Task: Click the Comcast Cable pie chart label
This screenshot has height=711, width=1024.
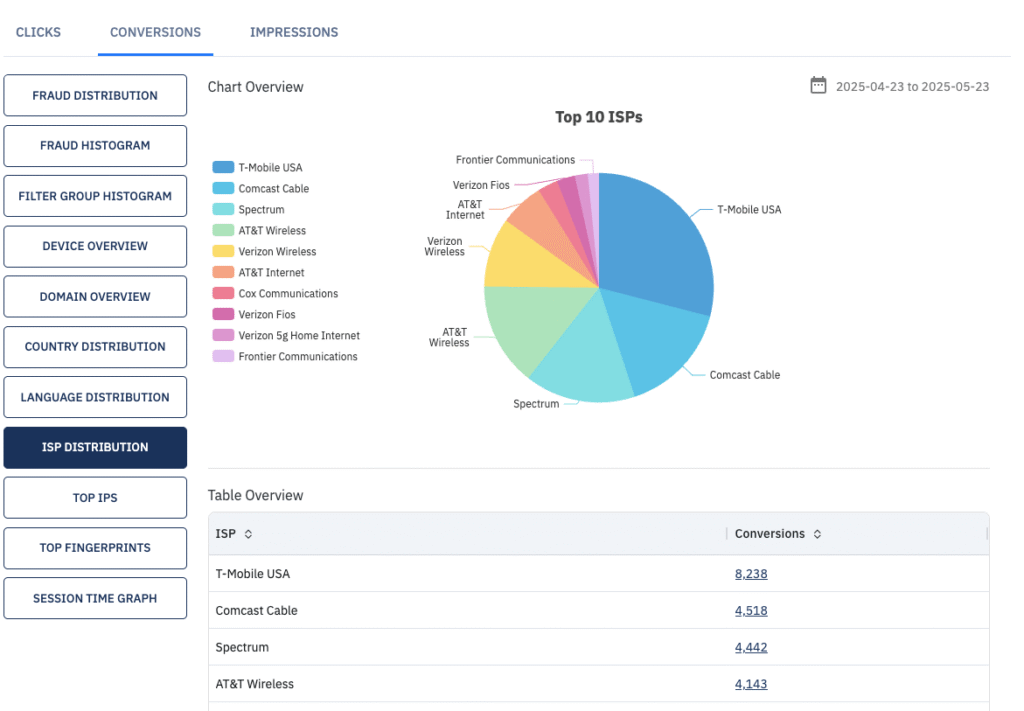Action: pos(744,375)
